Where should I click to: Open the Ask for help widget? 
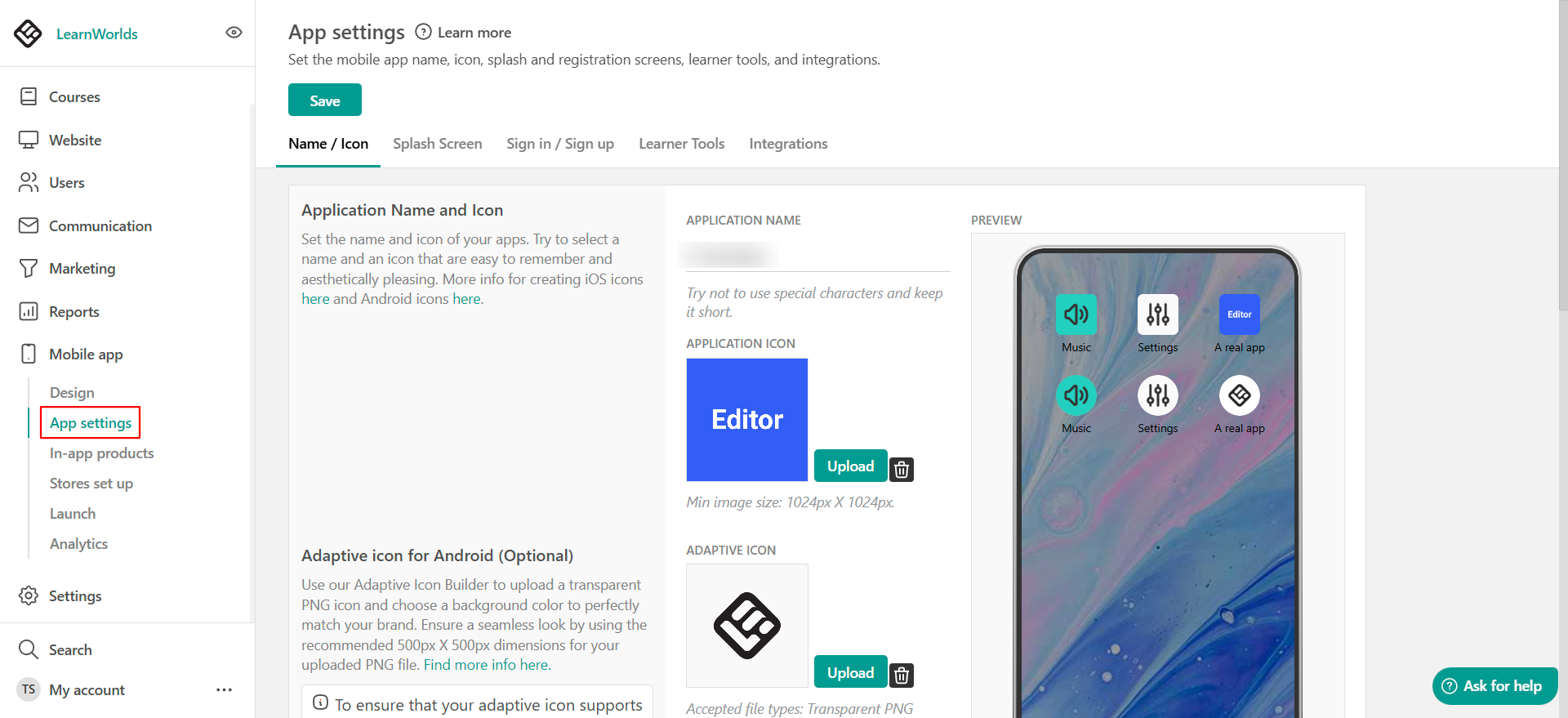point(1494,686)
